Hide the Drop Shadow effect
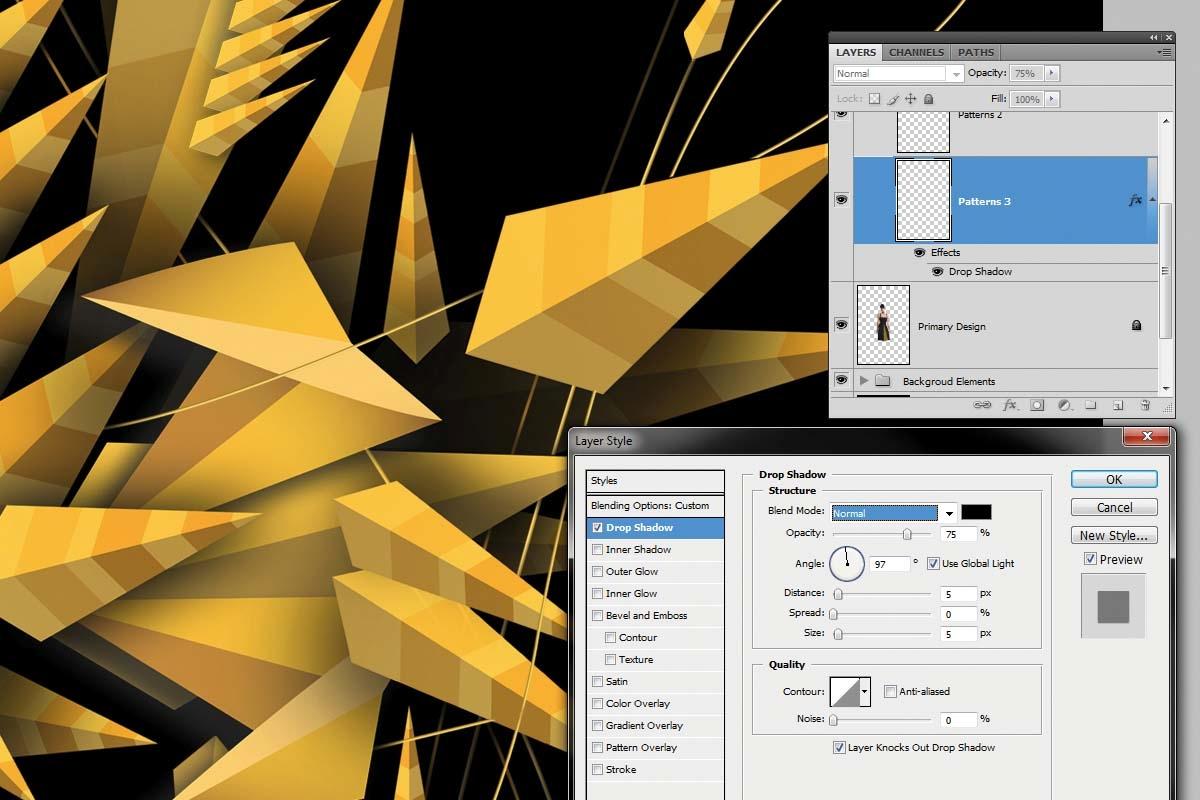The width and height of the screenshot is (1200, 800). pyautogui.click(x=937, y=272)
